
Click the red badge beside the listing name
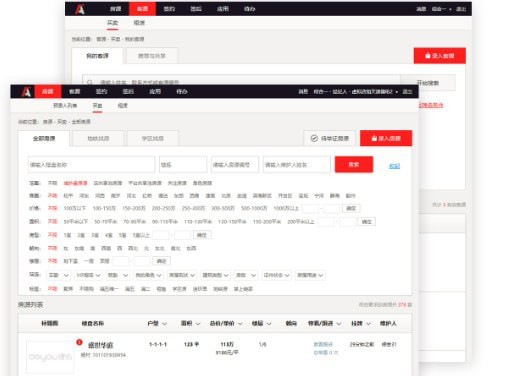79,342
